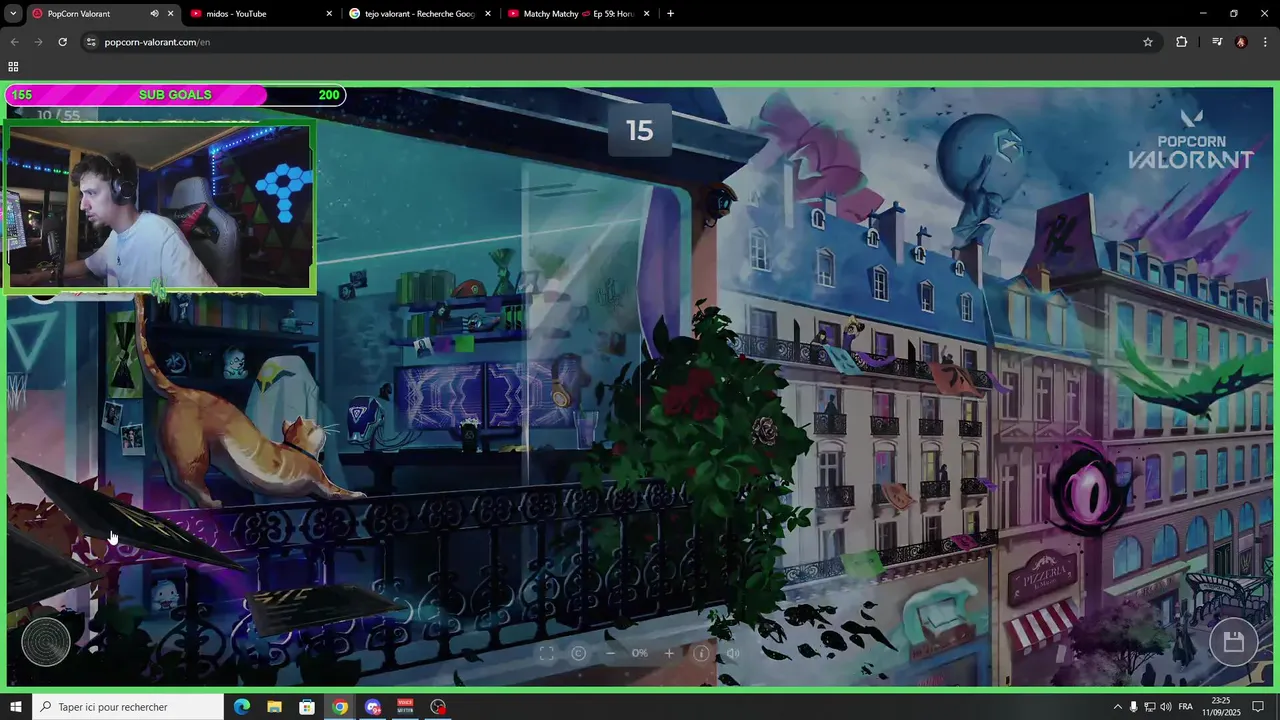1280x720 pixels.
Task: Minimize the Chrome window
Action: (x=1203, y=14)
